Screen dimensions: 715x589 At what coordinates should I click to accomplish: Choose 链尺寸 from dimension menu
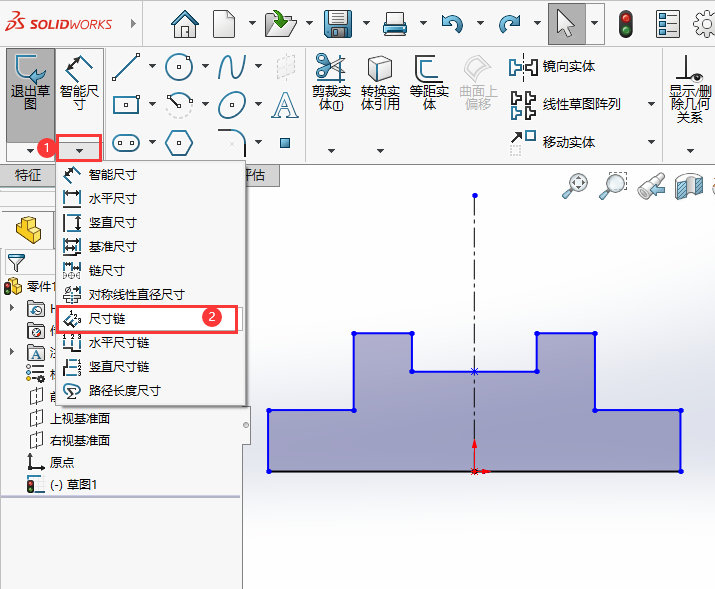[x=150, y=270]
